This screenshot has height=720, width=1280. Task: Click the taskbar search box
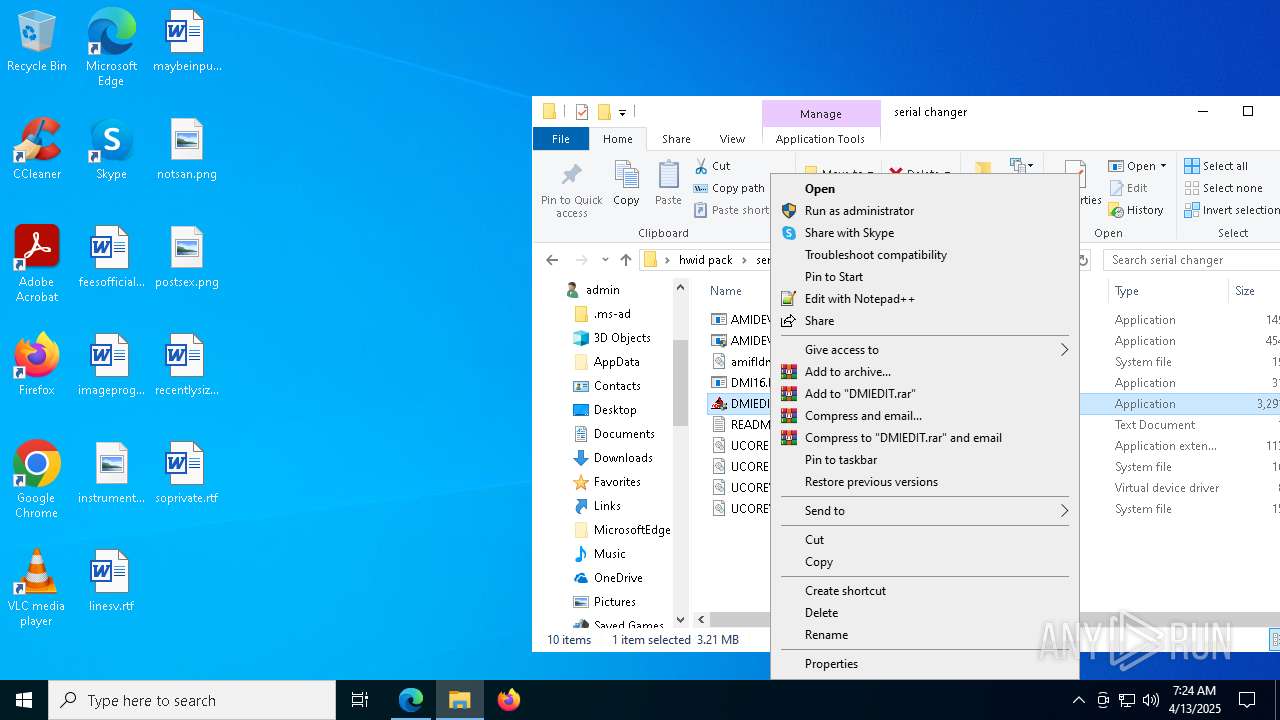pyautogui.click(x=192, y=700)
